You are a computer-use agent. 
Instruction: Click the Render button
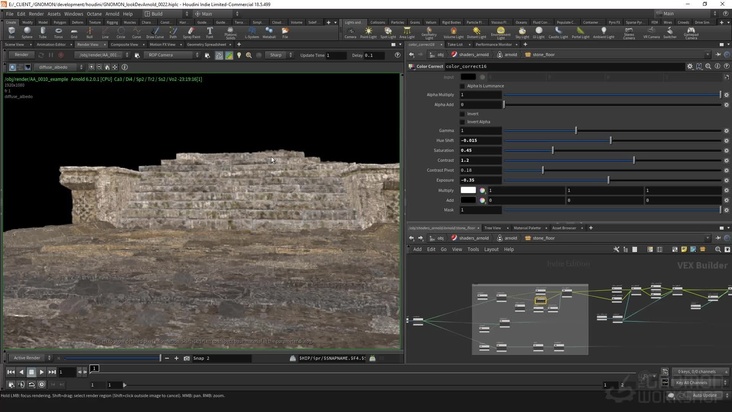tap(21, 55)
